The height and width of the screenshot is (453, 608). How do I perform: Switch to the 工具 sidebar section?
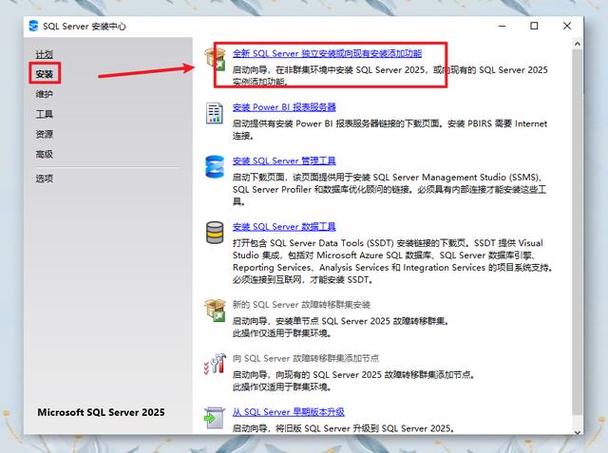(44, 114)
